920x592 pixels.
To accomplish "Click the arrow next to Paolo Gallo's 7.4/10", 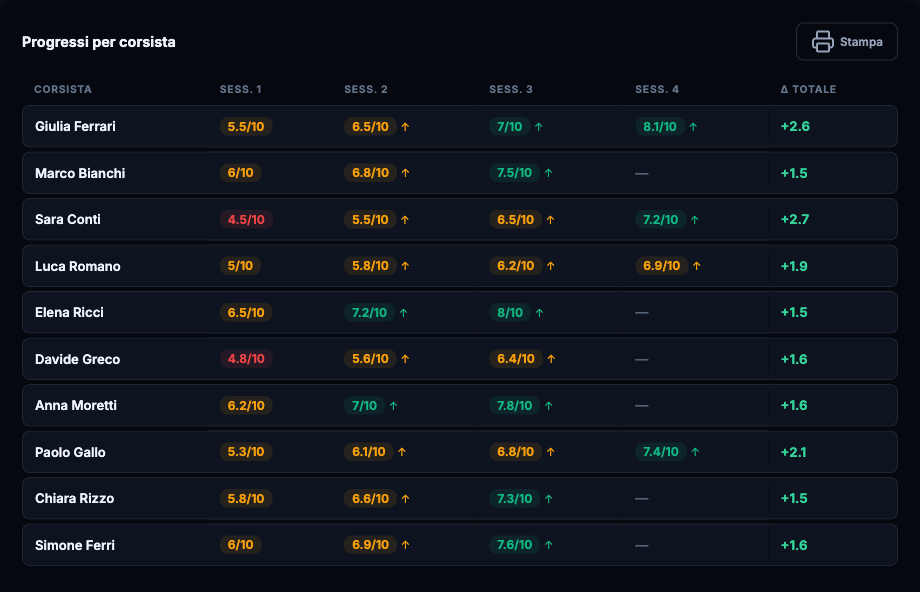I will point(695,452).
